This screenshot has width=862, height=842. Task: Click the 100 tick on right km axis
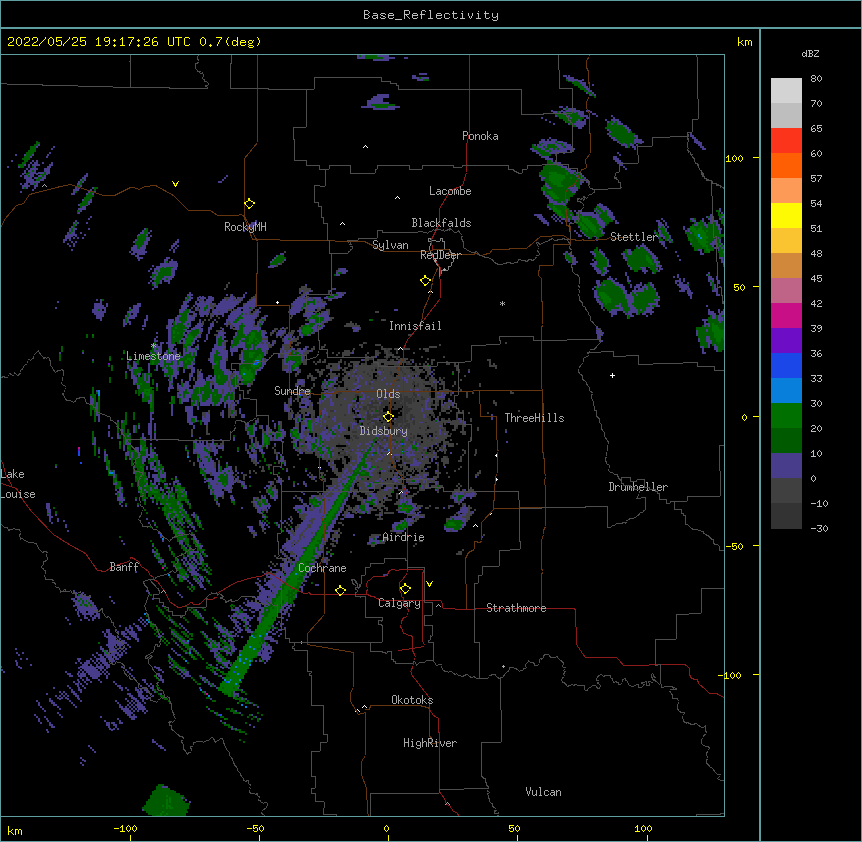coord(734,158)
